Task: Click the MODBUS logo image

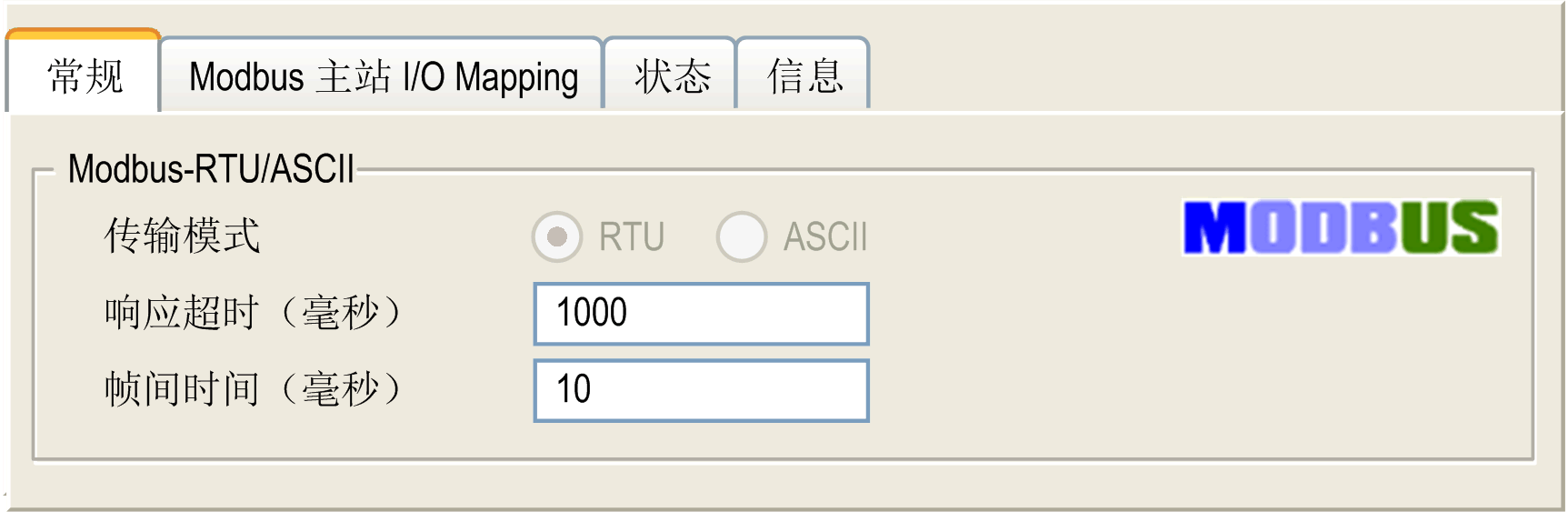Action: click(x=1341, y=227)
